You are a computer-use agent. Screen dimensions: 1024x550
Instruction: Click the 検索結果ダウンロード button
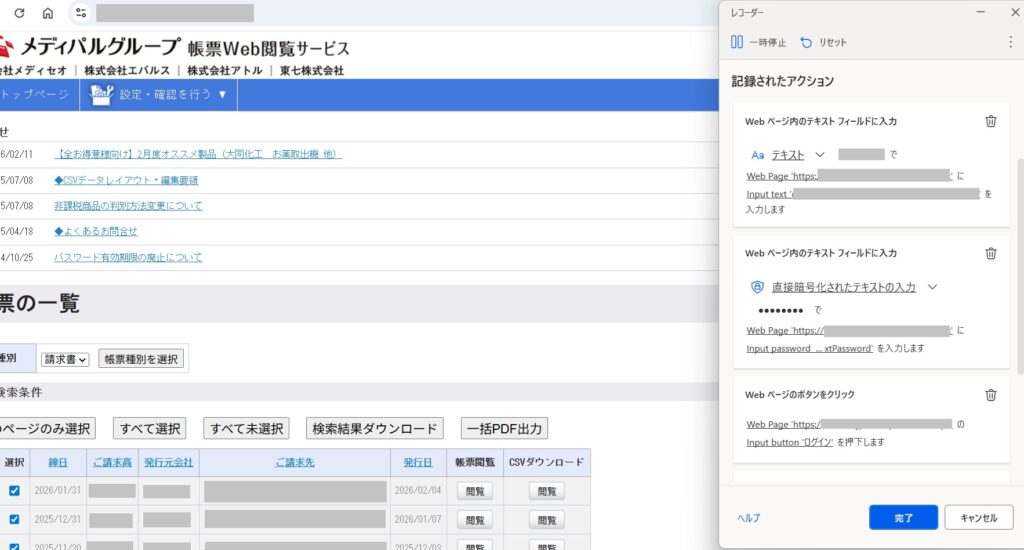(x=374, y=428)
